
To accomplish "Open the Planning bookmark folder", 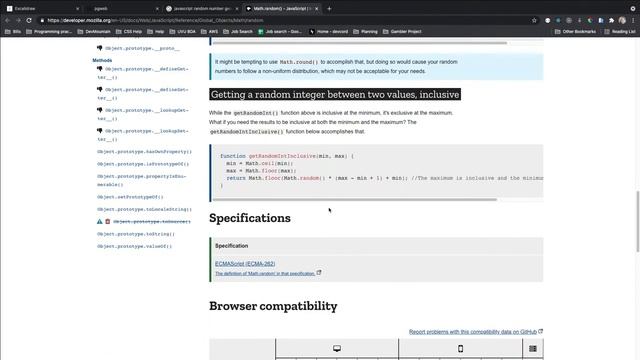I will 365,31.
